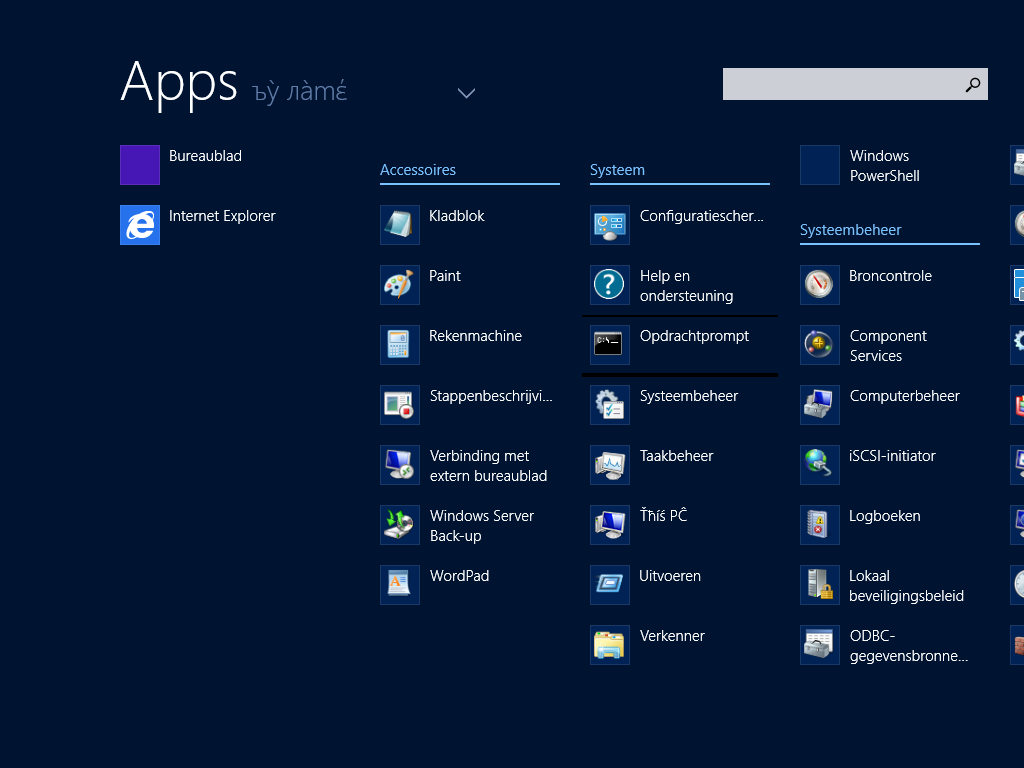
Task: Start Rekenmachine calculator icon
Action: point(400,345)
